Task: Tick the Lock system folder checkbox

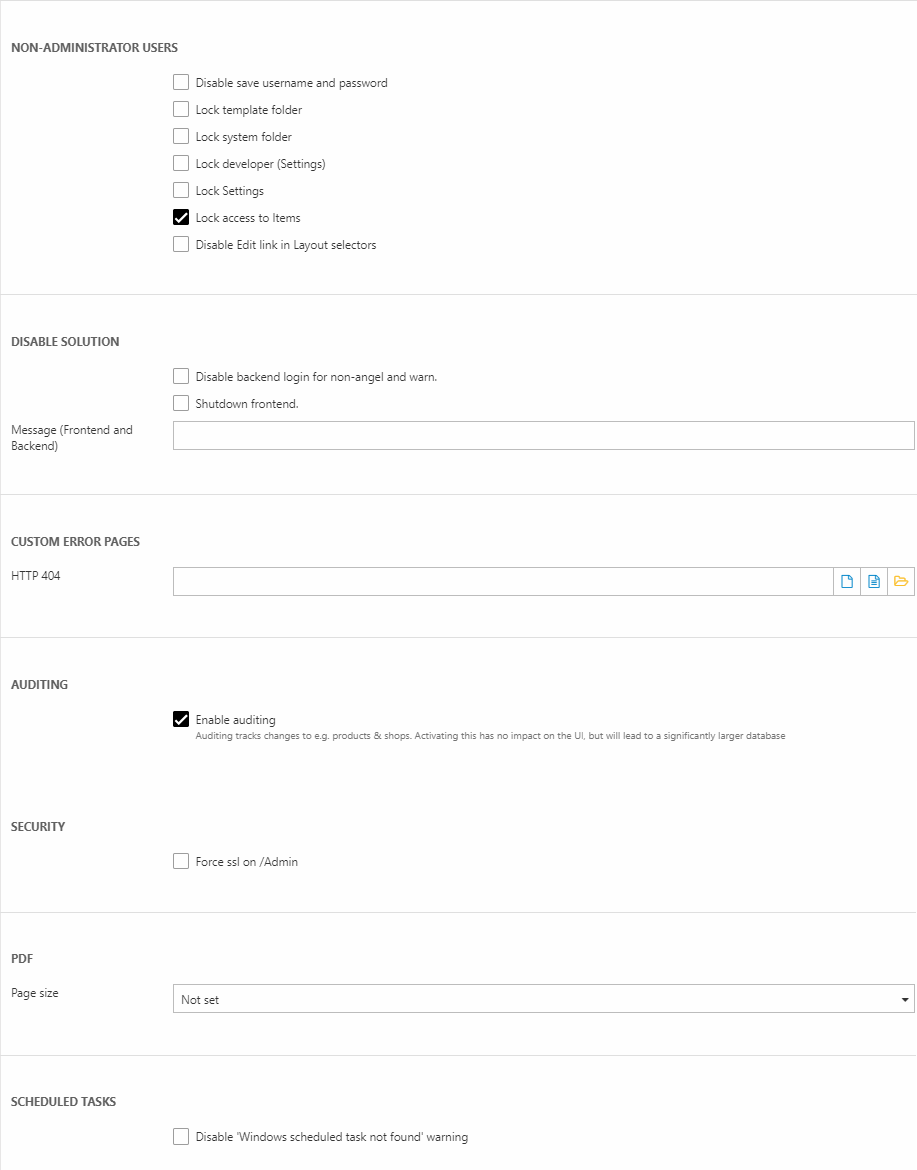Action: pos(181,137)
